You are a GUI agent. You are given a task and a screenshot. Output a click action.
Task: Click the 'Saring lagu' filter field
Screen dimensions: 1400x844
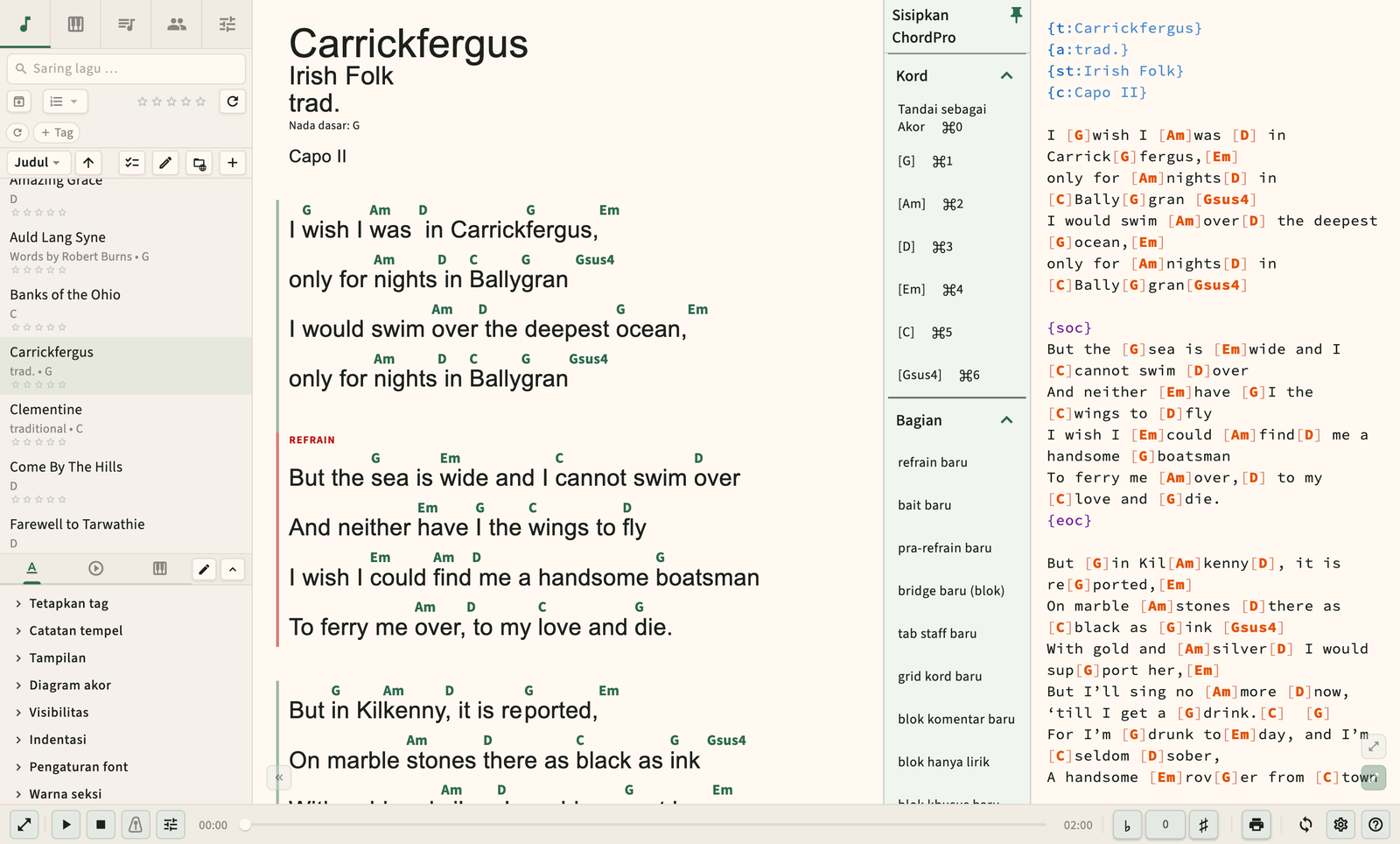coord(126,68)
